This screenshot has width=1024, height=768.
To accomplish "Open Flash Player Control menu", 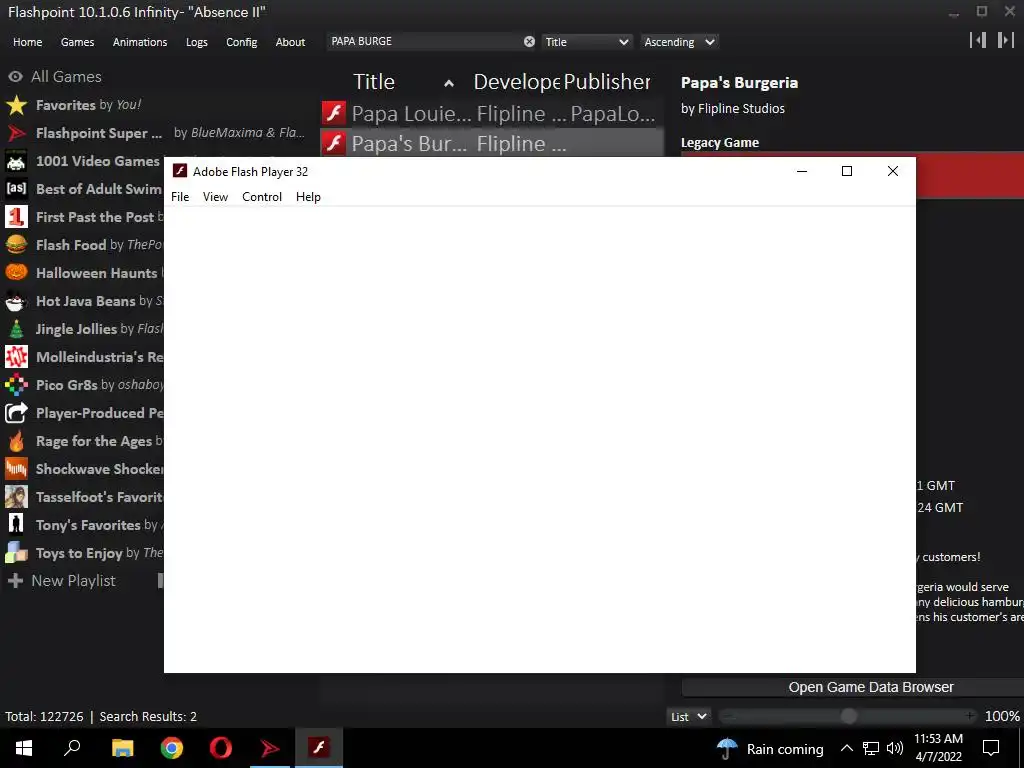I will 262,197.
